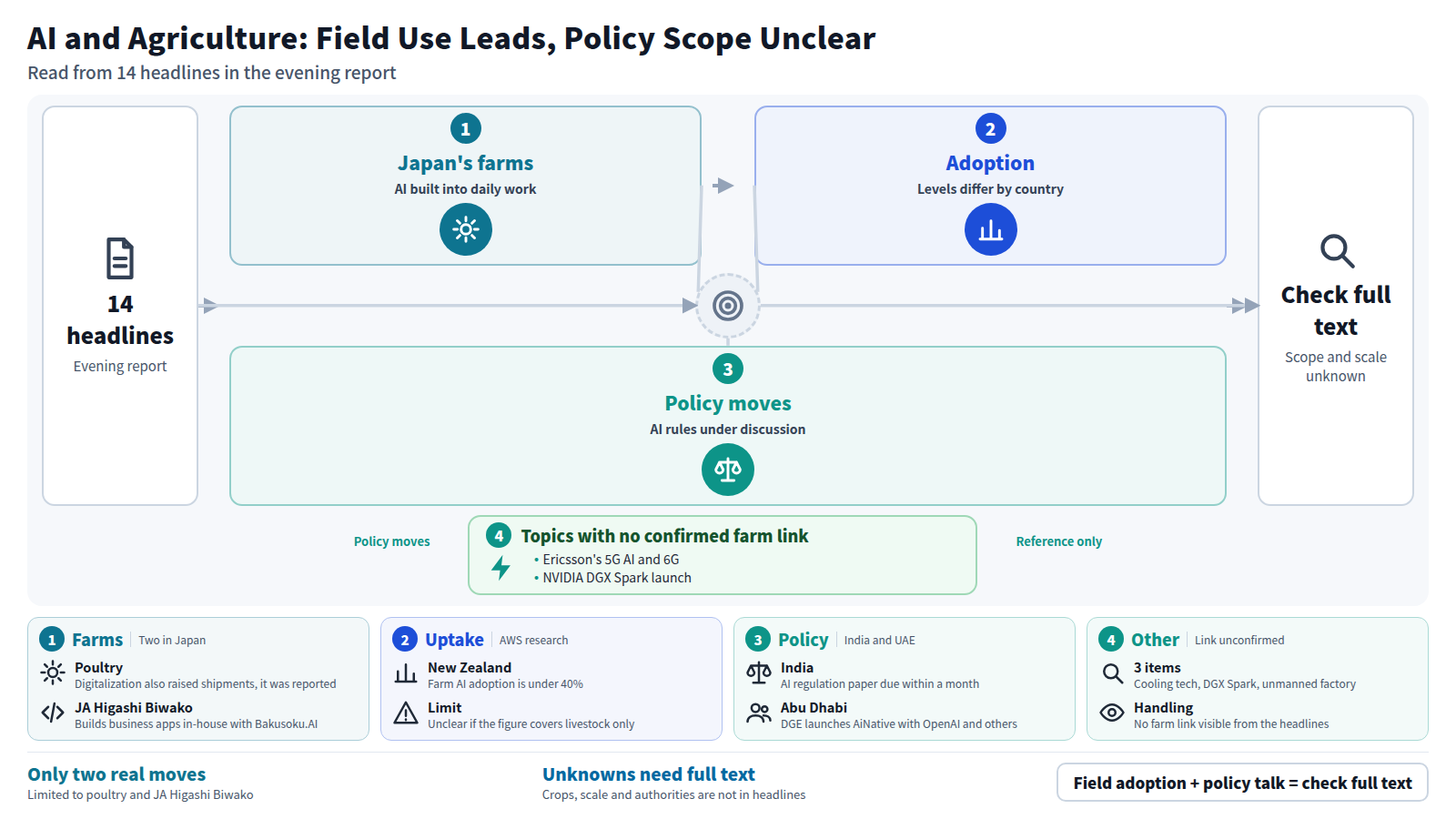The width and height of the screenshot is (1456, 819).
Task: Click the code brackets icon beside JA Higashi Biwako
Action: pyautogui.click(x=53, y=713)
